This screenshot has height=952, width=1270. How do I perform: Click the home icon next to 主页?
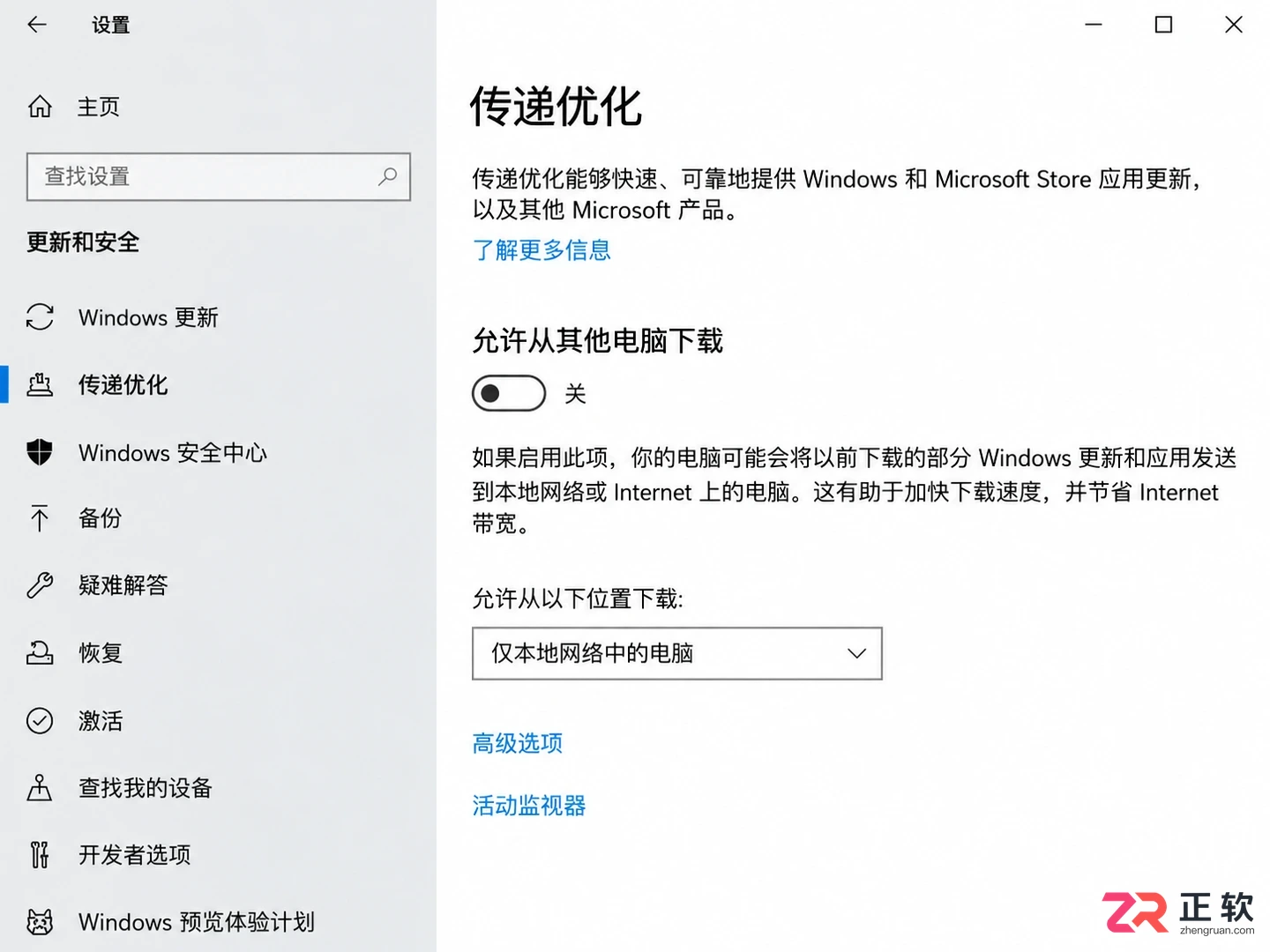[x=40, y=107]
